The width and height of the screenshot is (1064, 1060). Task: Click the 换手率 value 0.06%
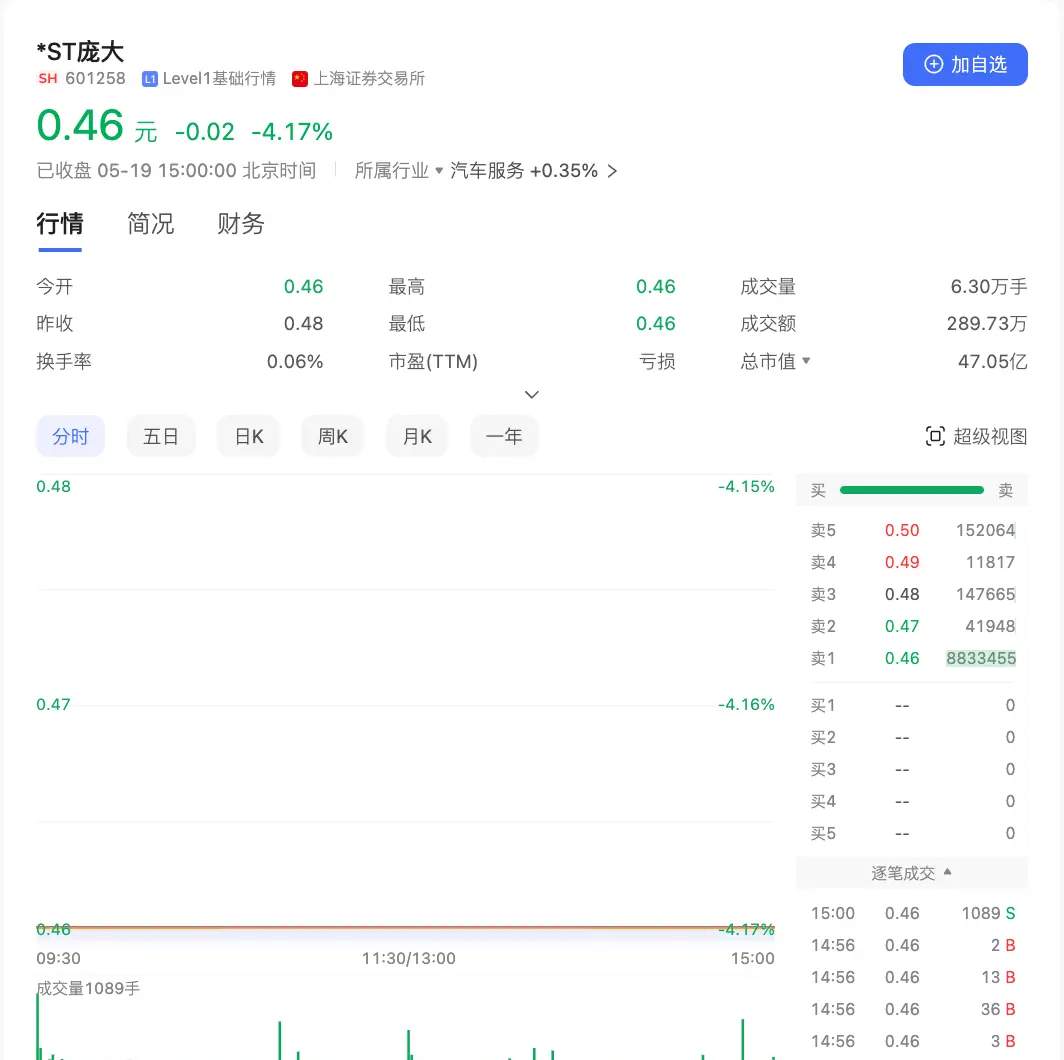[x=294, y=362]
